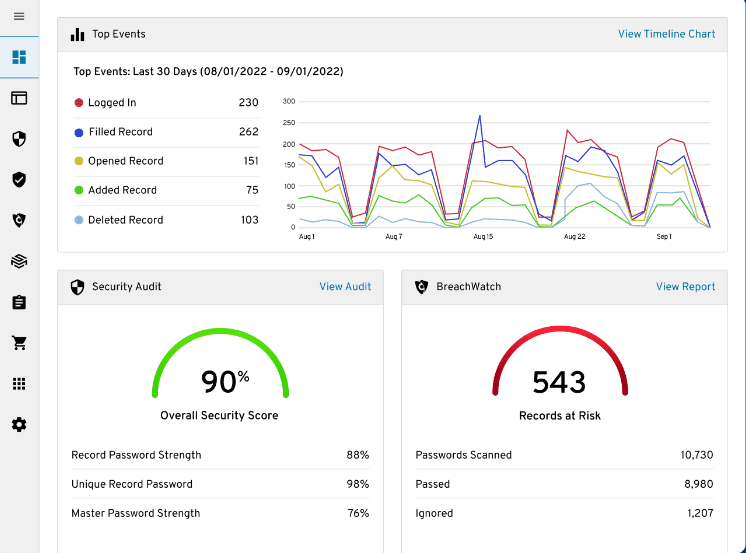Click the light blue Deleted Record legend dot
This screenshot has height=553, width=746.
click(x=79, y=220)
